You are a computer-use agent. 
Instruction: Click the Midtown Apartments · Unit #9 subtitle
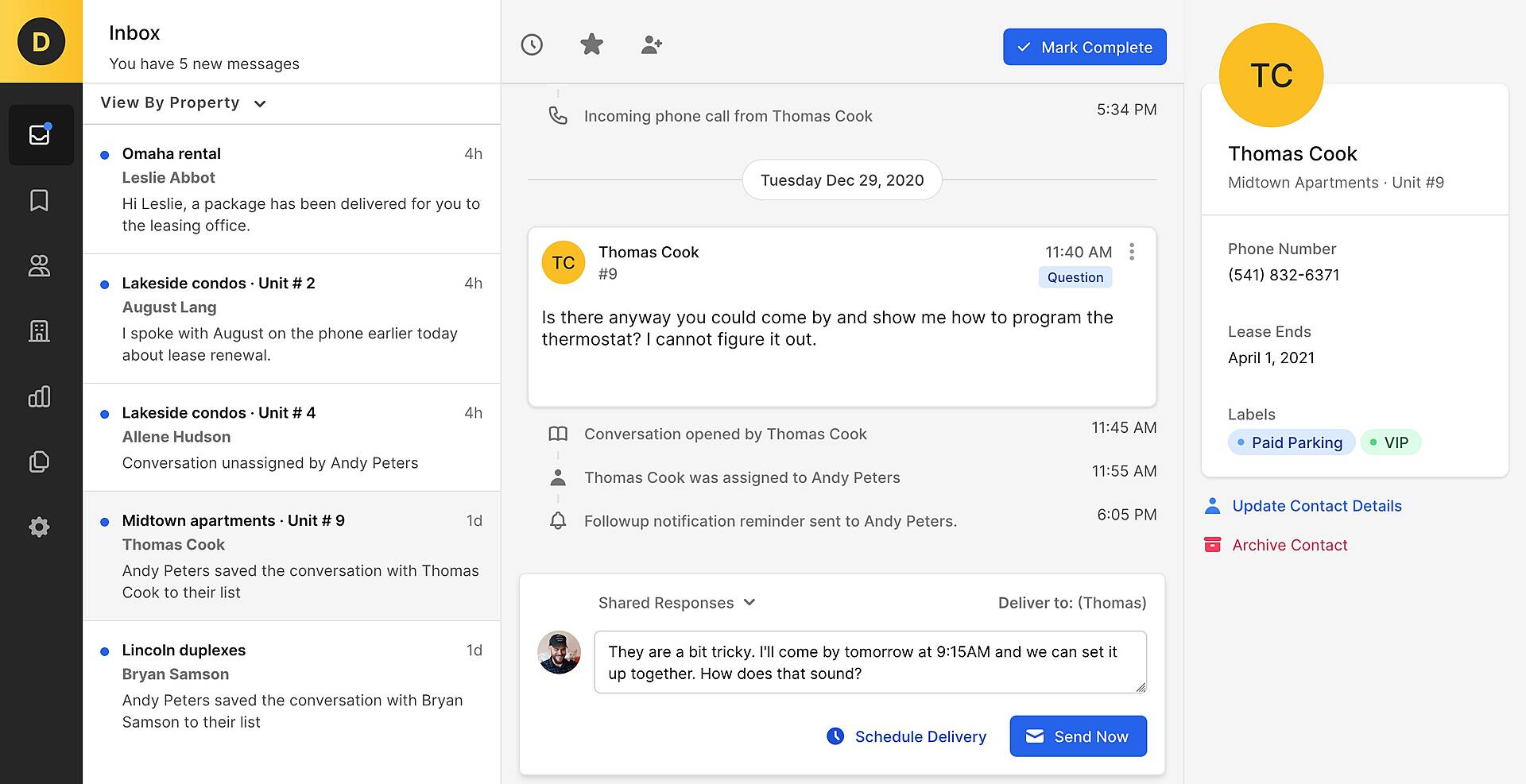click(x=1335, y=183)
